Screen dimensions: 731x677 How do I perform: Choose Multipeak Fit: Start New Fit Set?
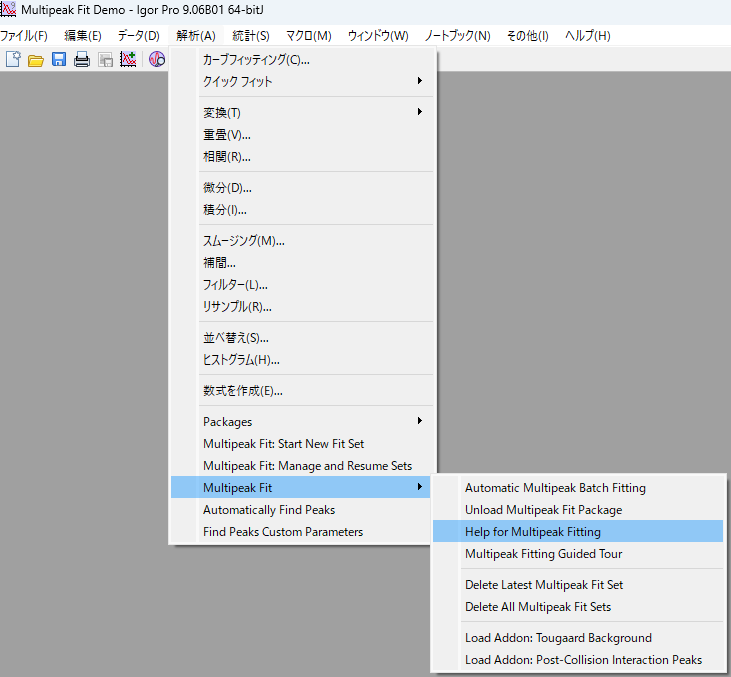pos(302,443)
